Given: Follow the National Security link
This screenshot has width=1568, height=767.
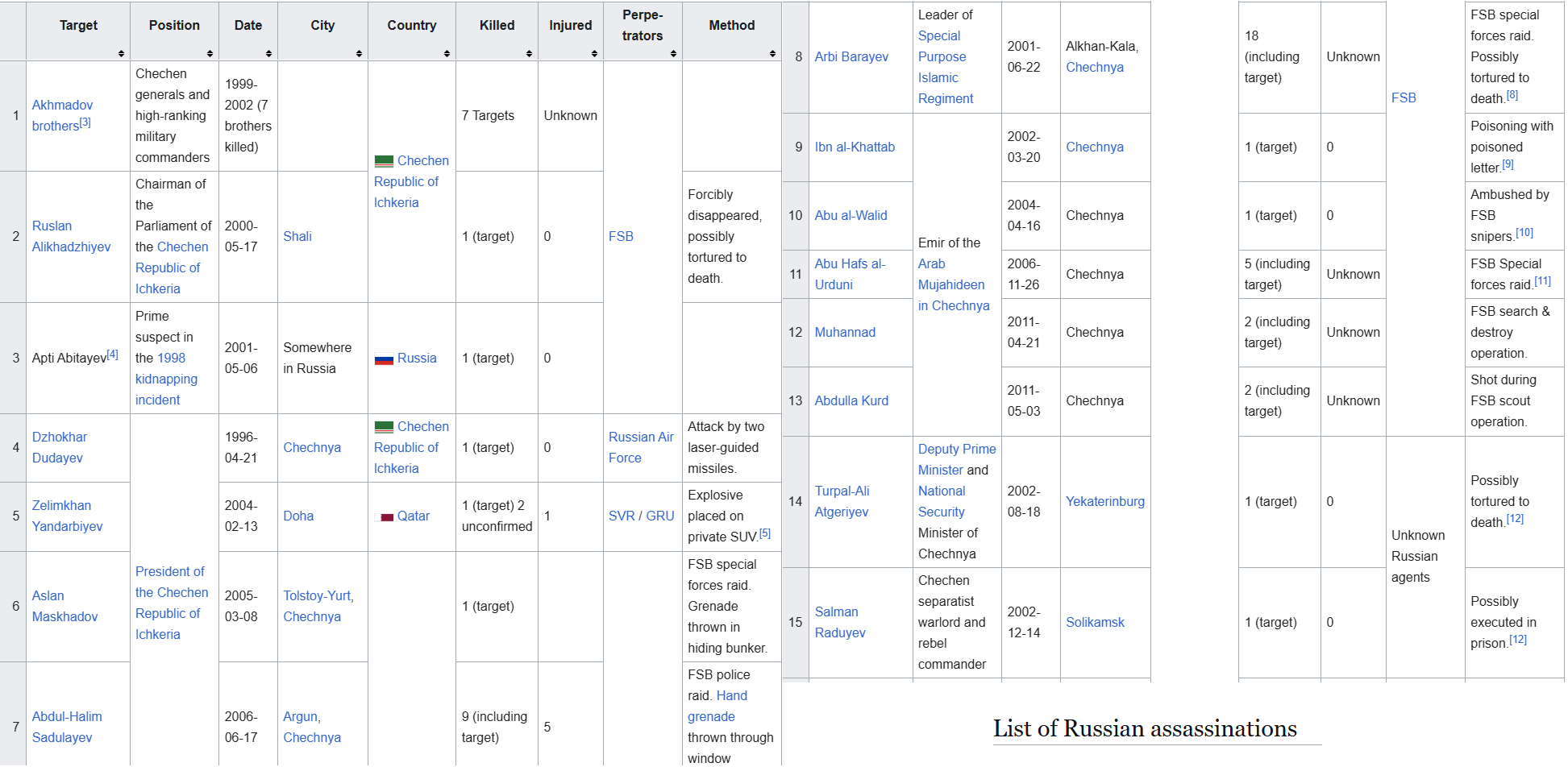Looking at the screenshot, I should pyautogui.click(x=942, y=501).
